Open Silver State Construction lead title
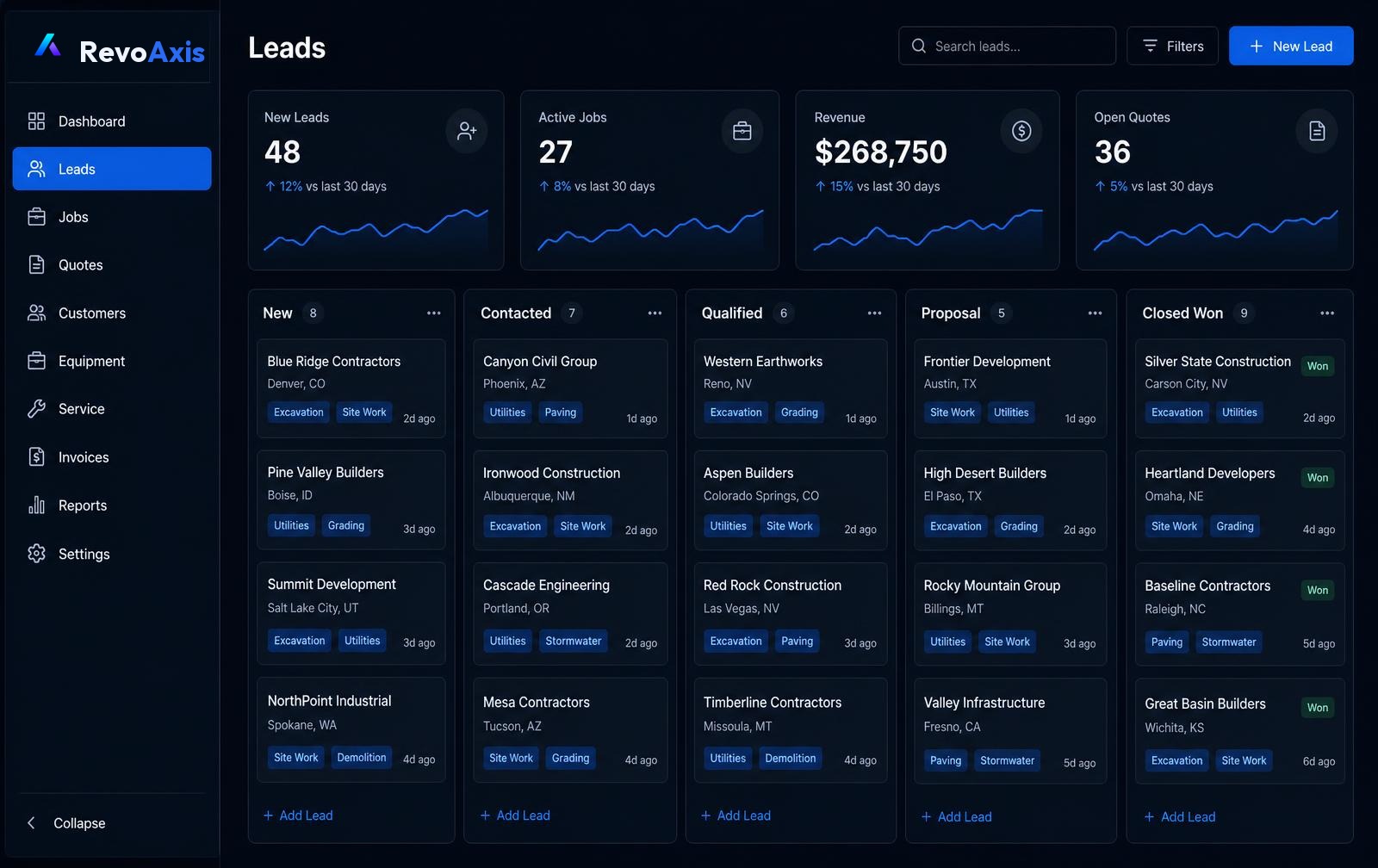This screenshot has height=868, width=1378. tap(1218, 362)
